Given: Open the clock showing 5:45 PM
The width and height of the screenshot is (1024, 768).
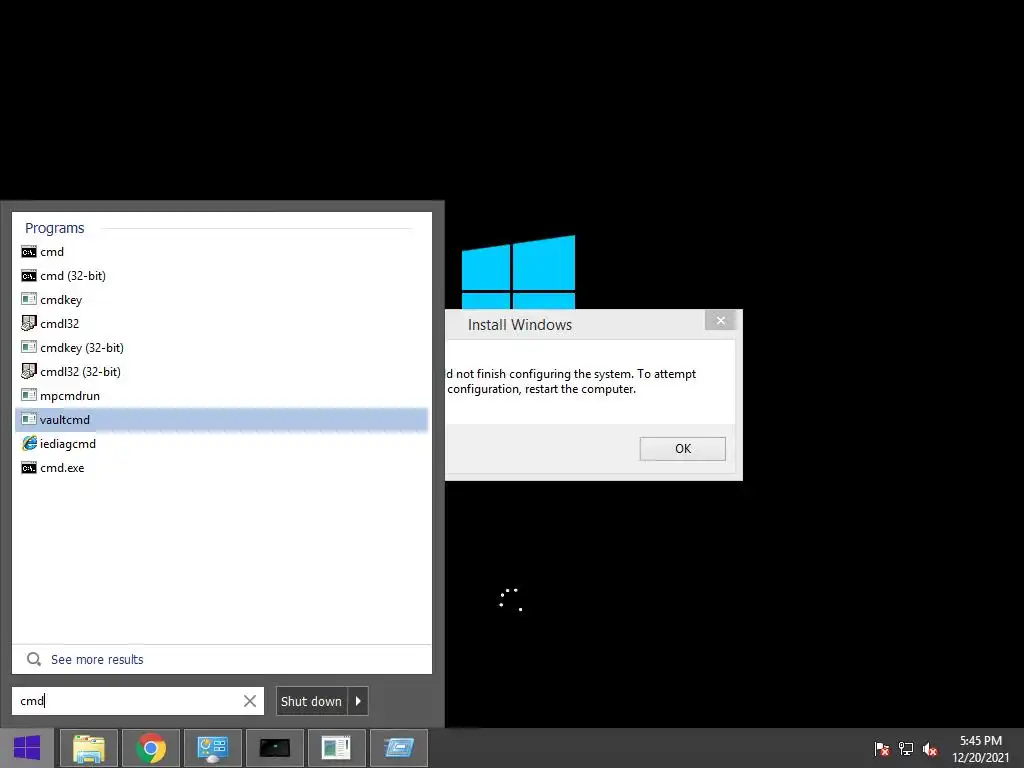Looking at the screenshot, I should (981, 748).
